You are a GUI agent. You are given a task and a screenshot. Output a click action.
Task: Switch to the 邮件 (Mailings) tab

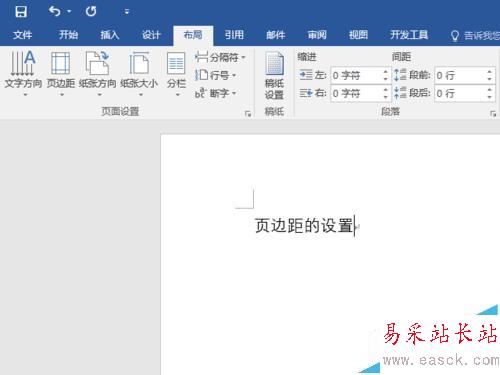tap(276, 35)
